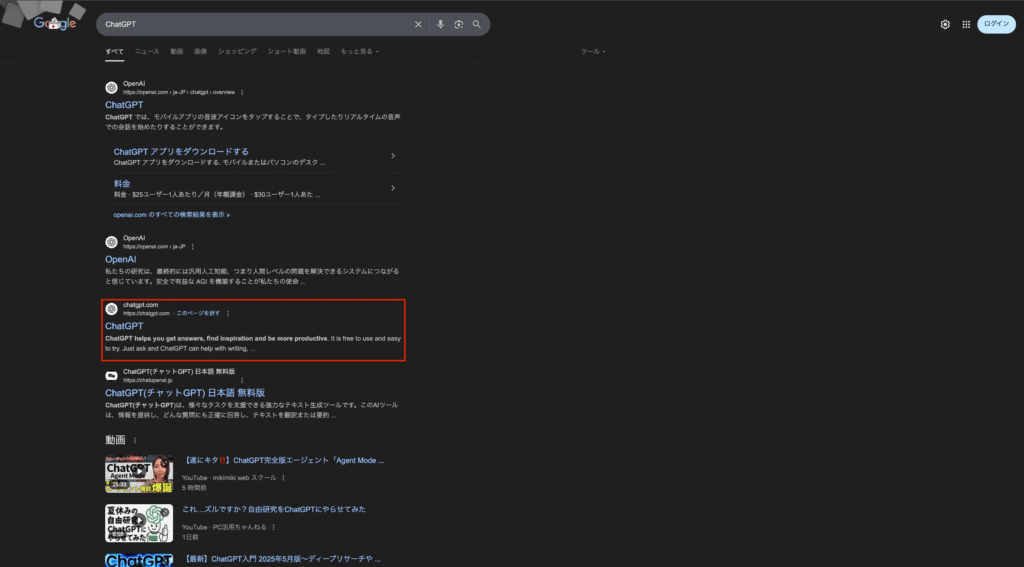1024x567 pixels.
Task: Open 自由研究をChatGPTにやらせてみた video title
Action: coord(274,510)
